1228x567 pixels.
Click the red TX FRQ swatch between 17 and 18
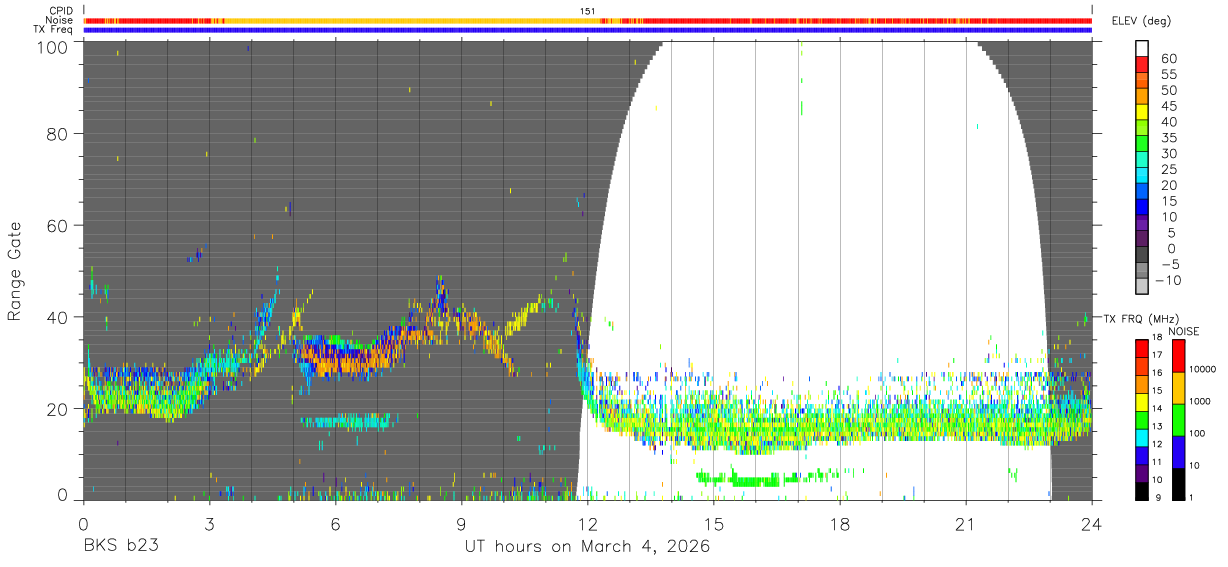(x=1143, y=349)
